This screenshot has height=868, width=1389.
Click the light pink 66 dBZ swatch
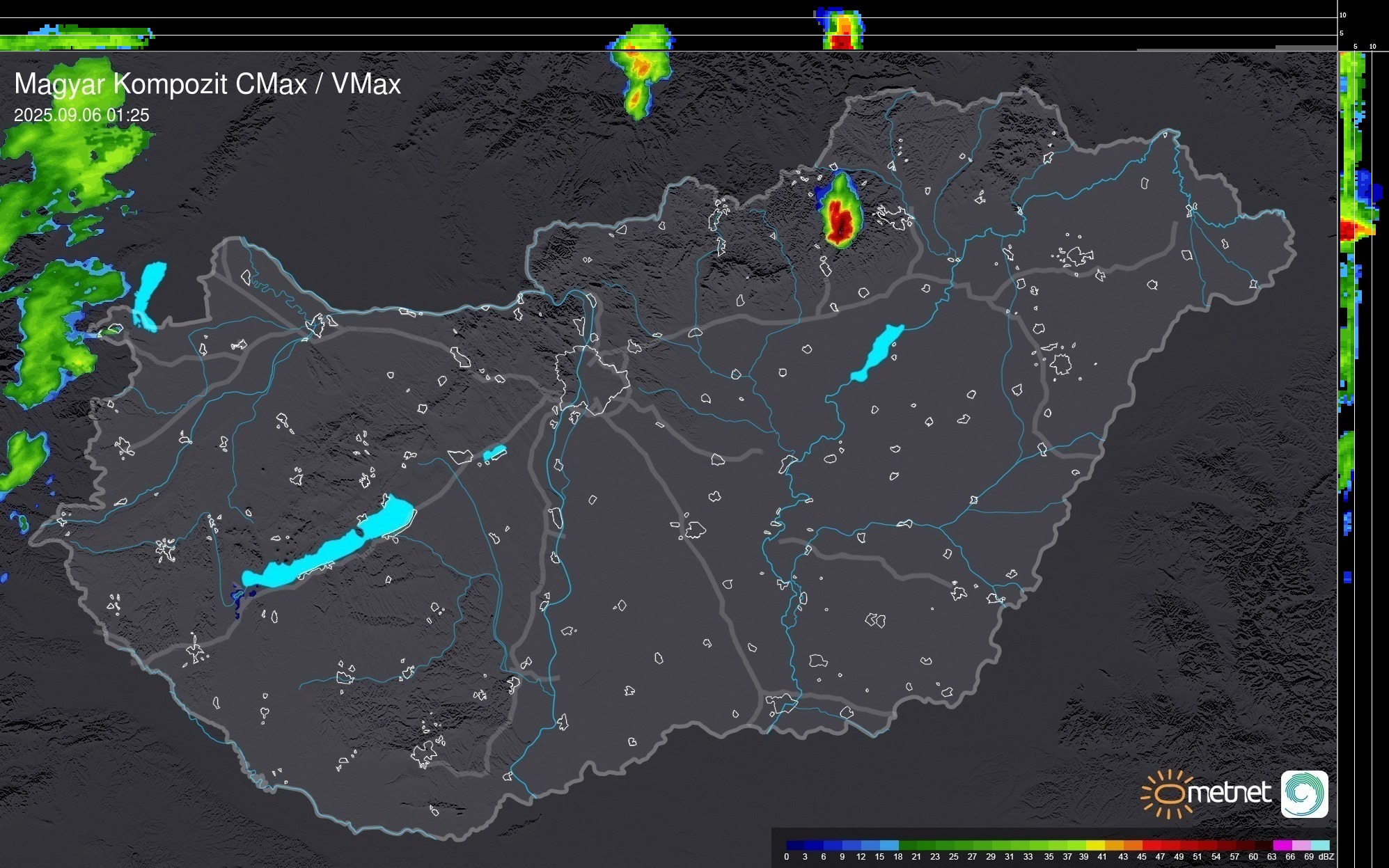(x=1301, y=845)
